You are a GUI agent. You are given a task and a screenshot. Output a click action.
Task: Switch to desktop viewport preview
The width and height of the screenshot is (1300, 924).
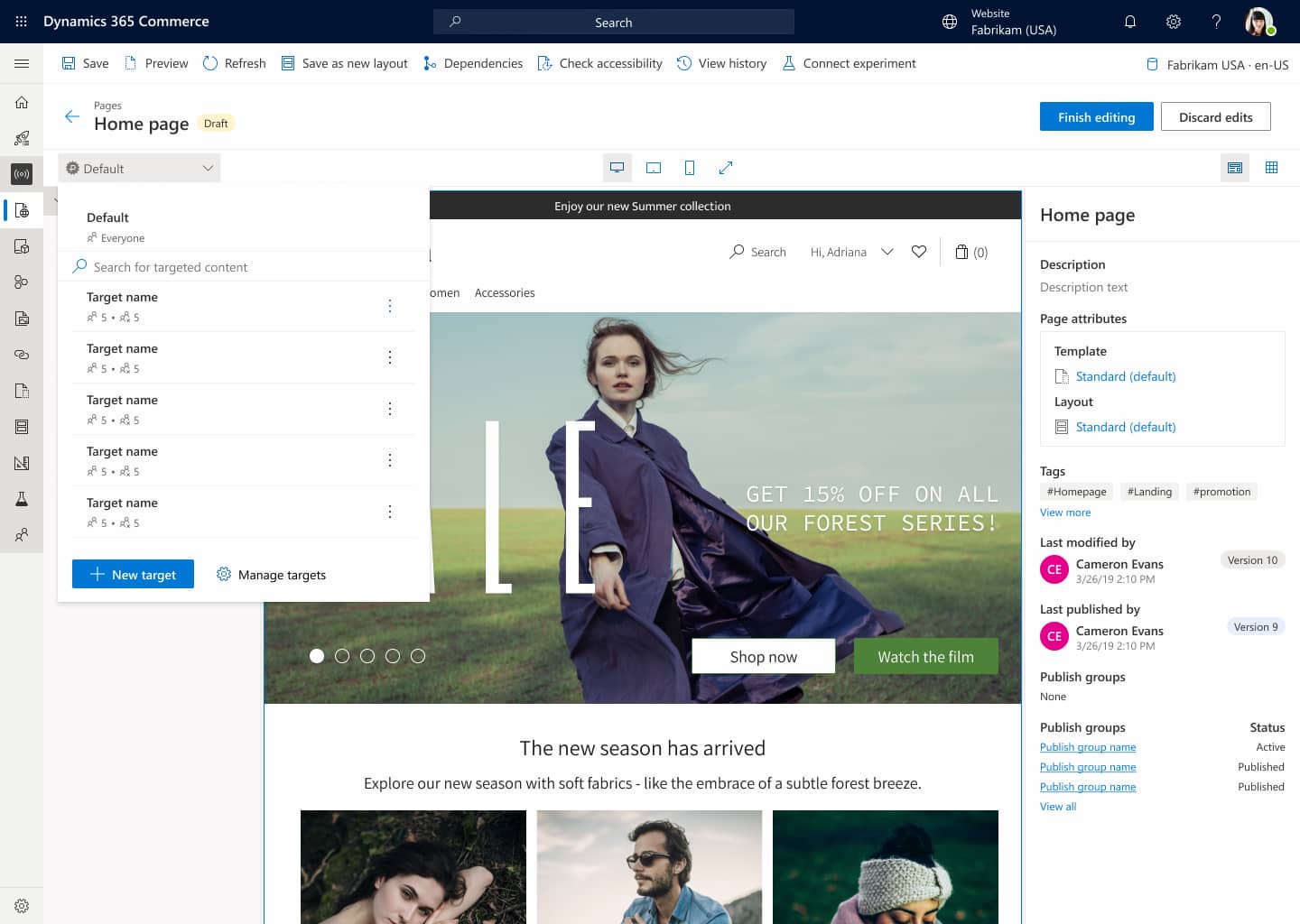pyautogui.click(x=617, y=168)
